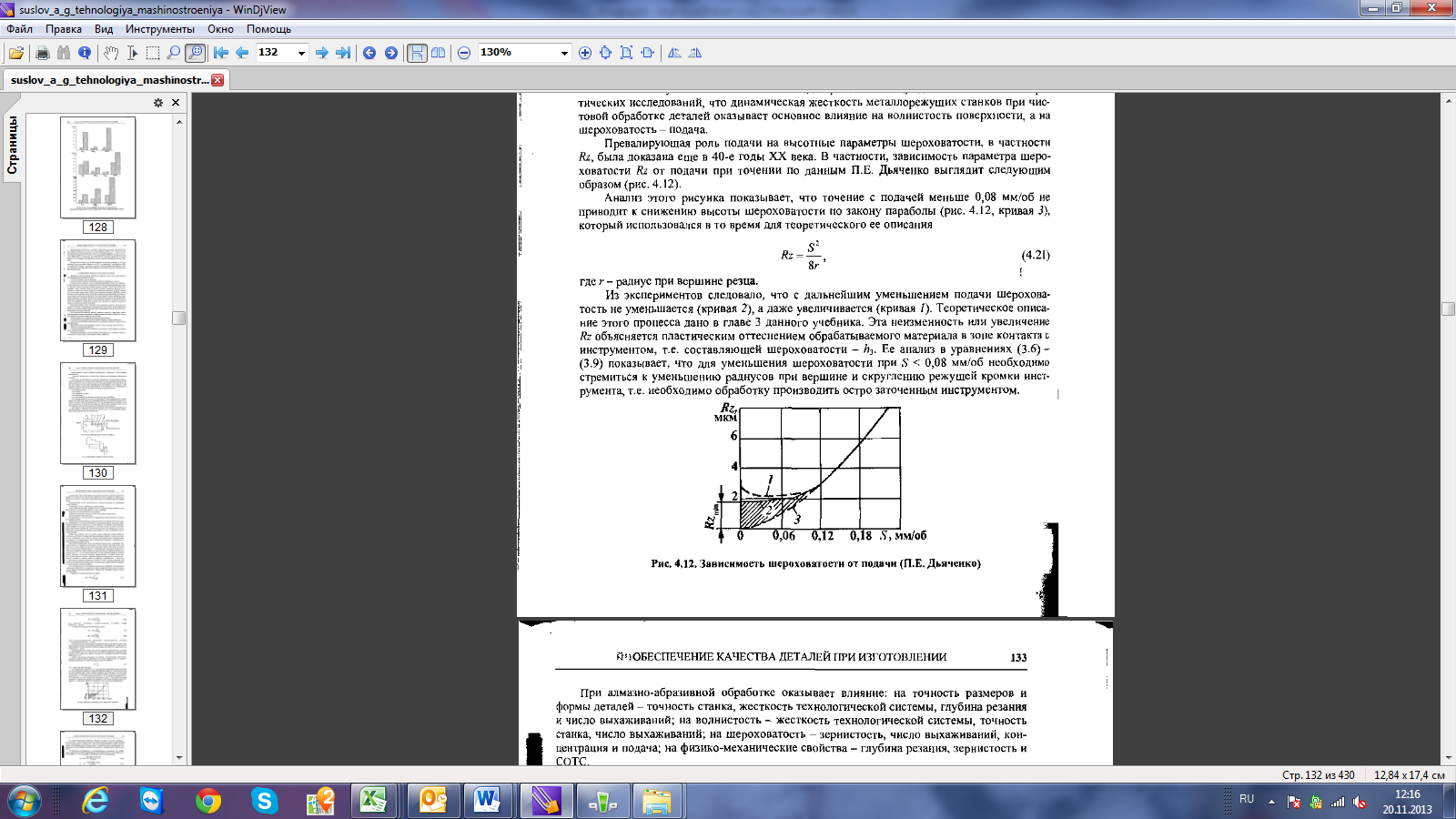This screenshot has height=819, width=1456.
Task: Open the Правка menu
Action: tap(64, 29)
